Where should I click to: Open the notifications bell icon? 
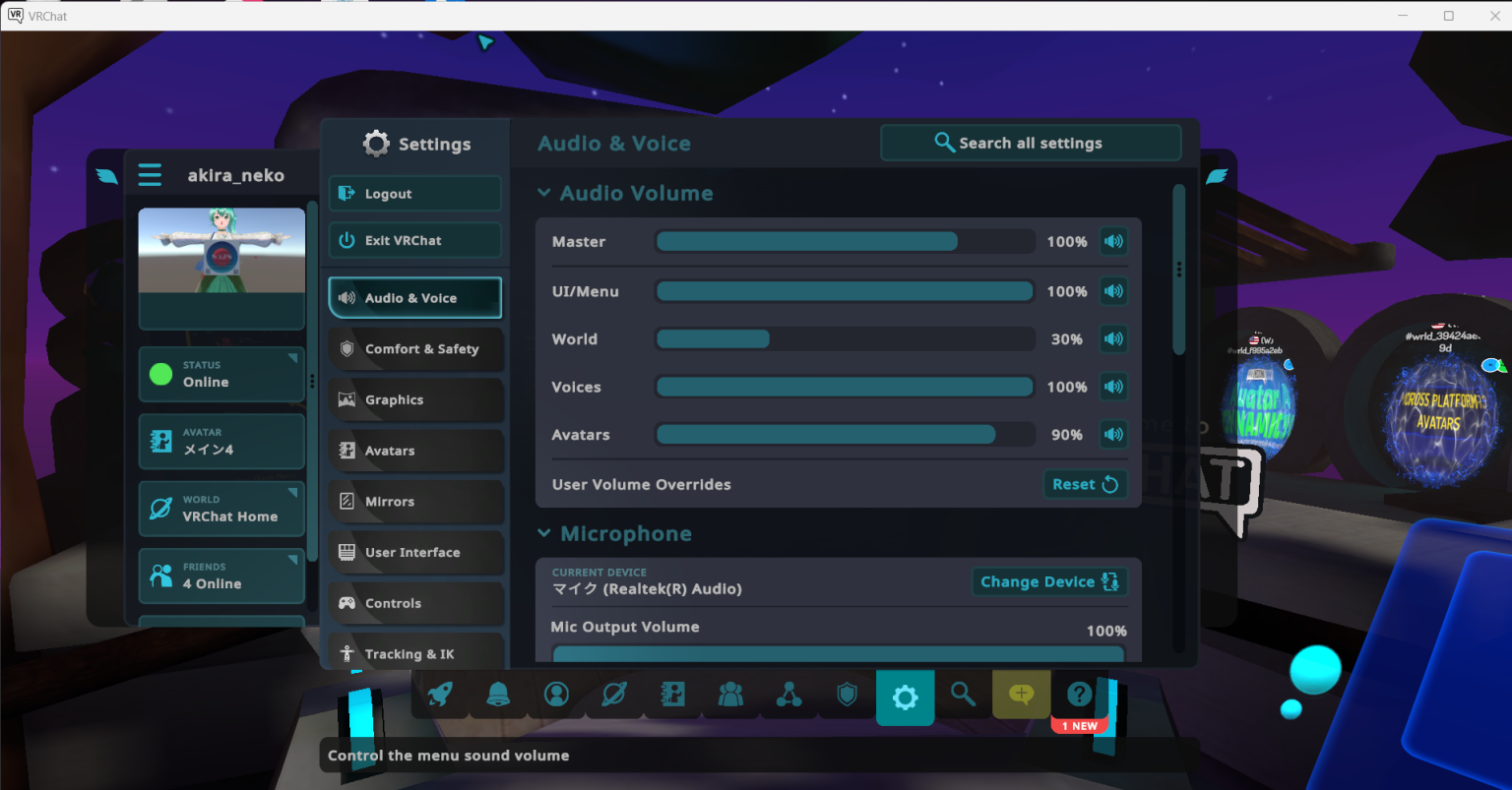498,696
